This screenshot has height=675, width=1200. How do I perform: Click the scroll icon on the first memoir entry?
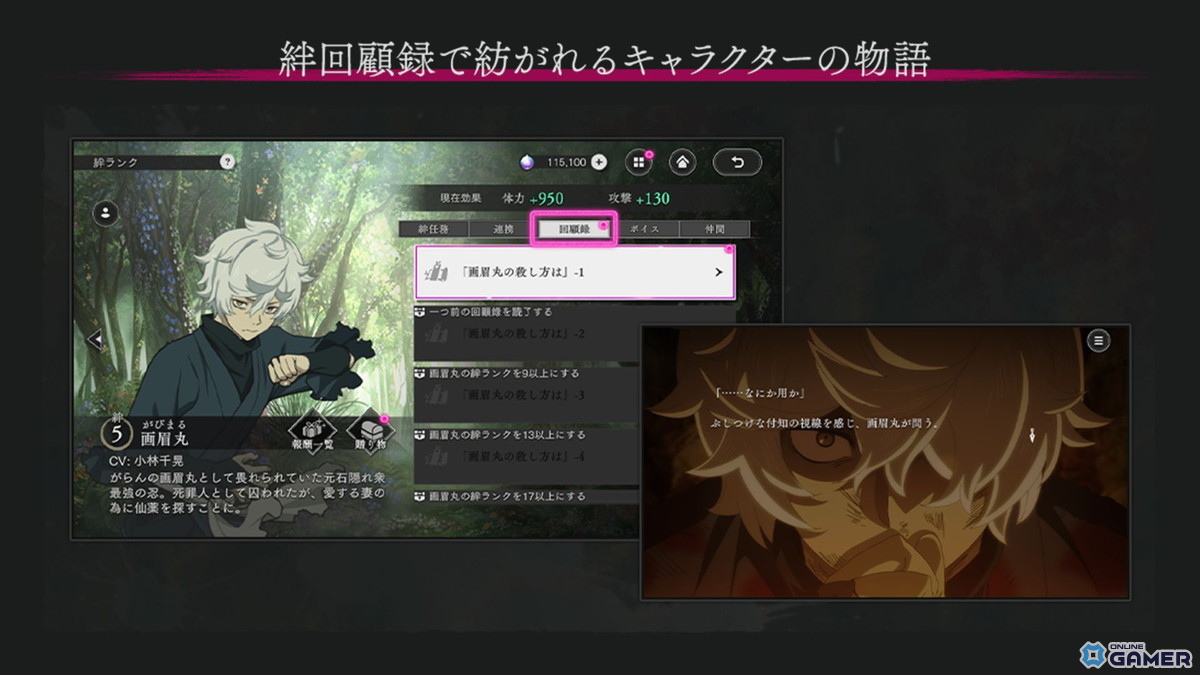436,269
